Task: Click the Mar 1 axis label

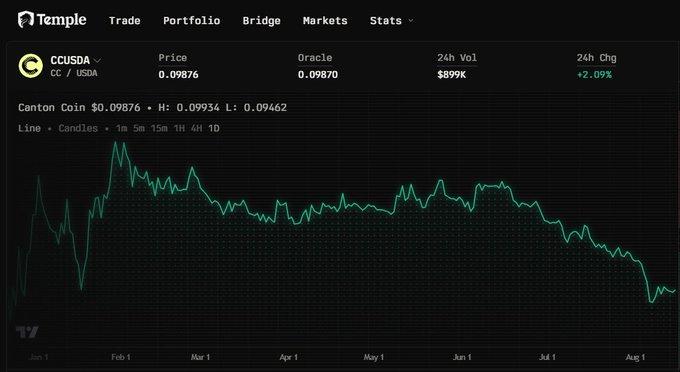Action: point(200,357)
